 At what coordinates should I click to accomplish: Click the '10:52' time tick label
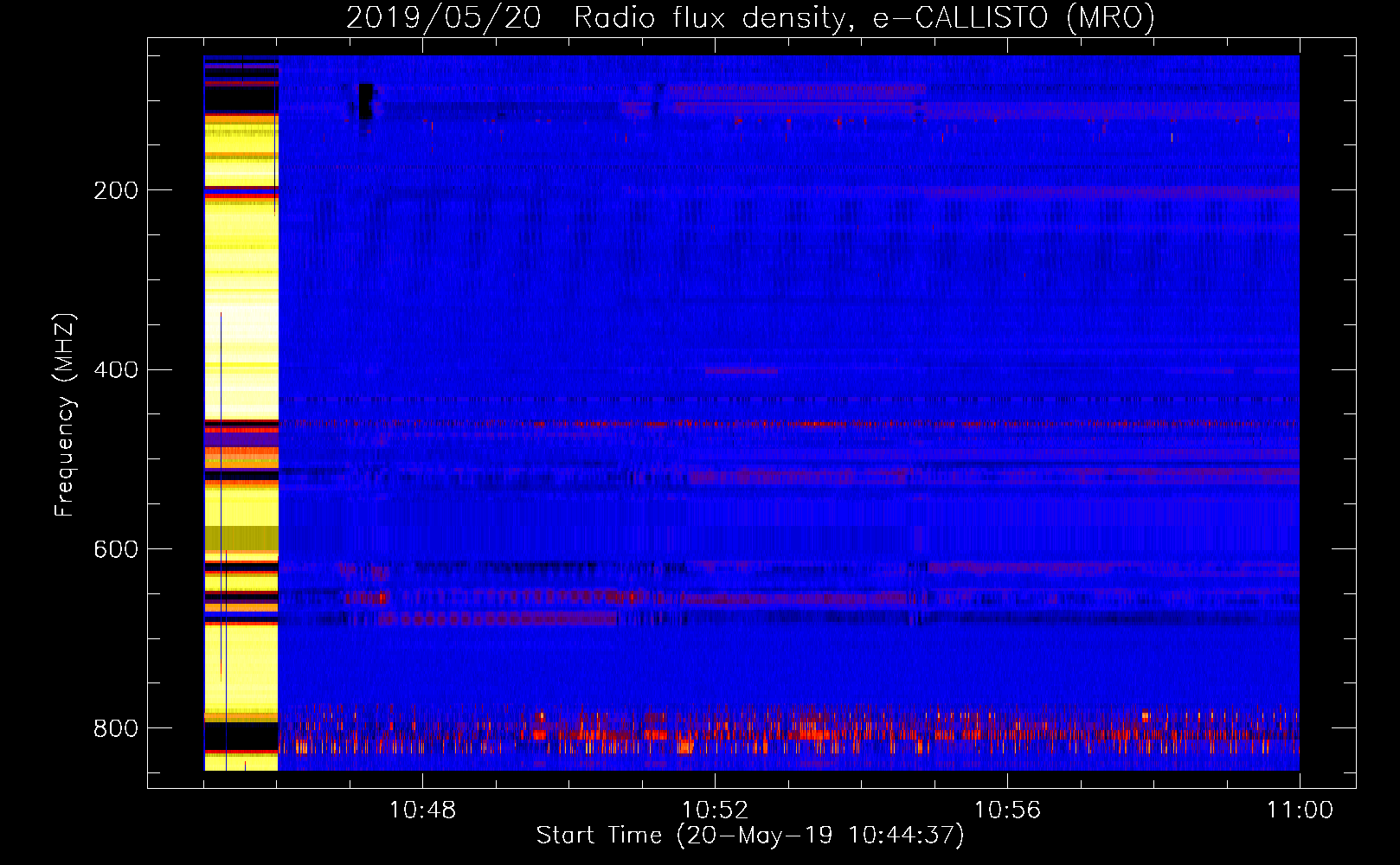point(715,810)
